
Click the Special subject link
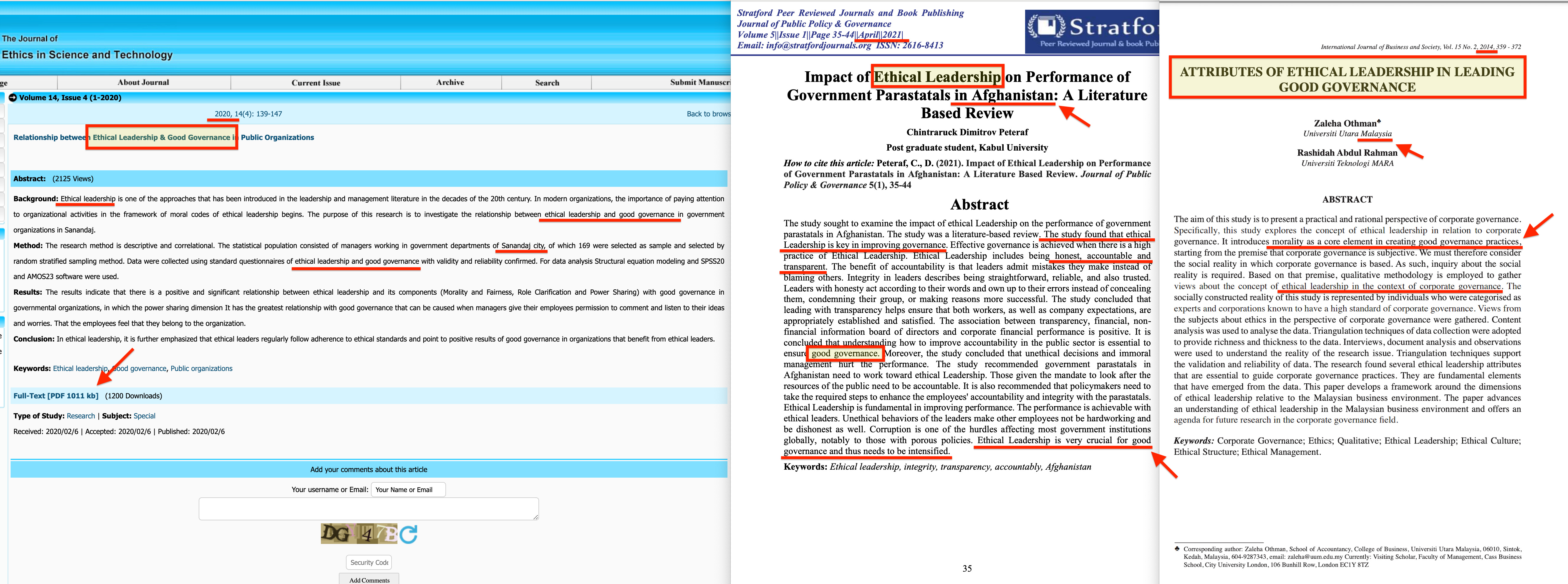click(x=144, y=416)
